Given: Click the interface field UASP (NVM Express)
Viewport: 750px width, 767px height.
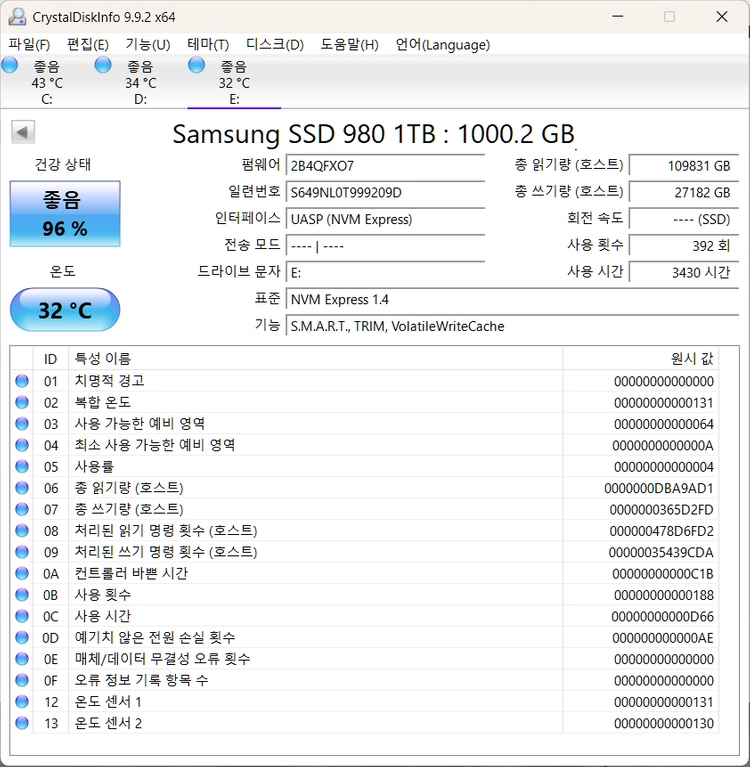Looking at the screenshot, I should (386, 219).
